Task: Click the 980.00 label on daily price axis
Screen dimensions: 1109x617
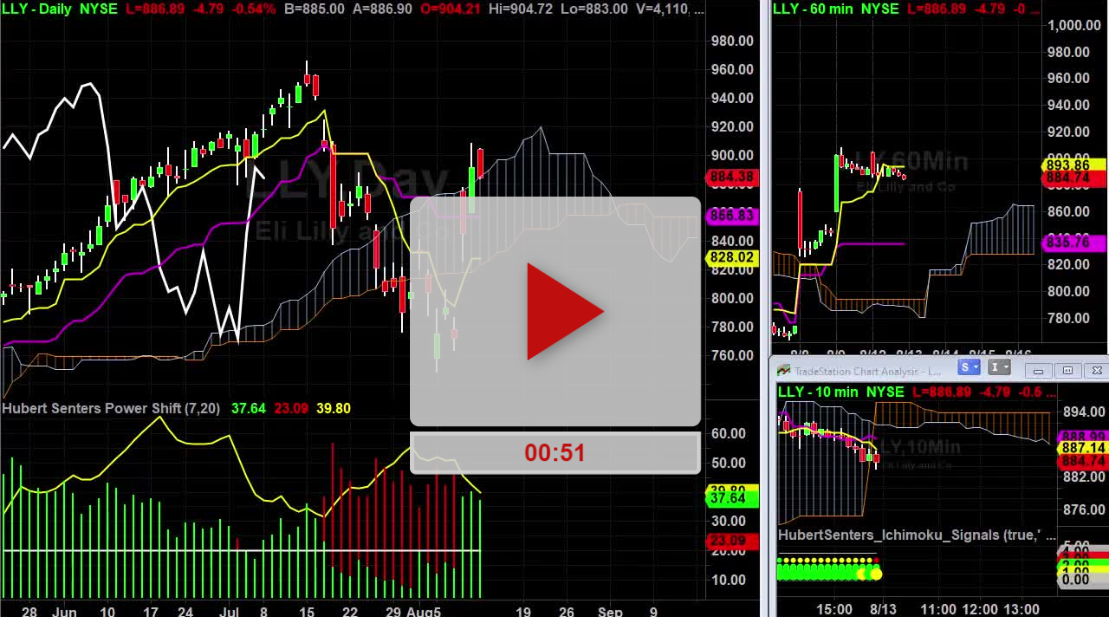Action: point(733,41)
